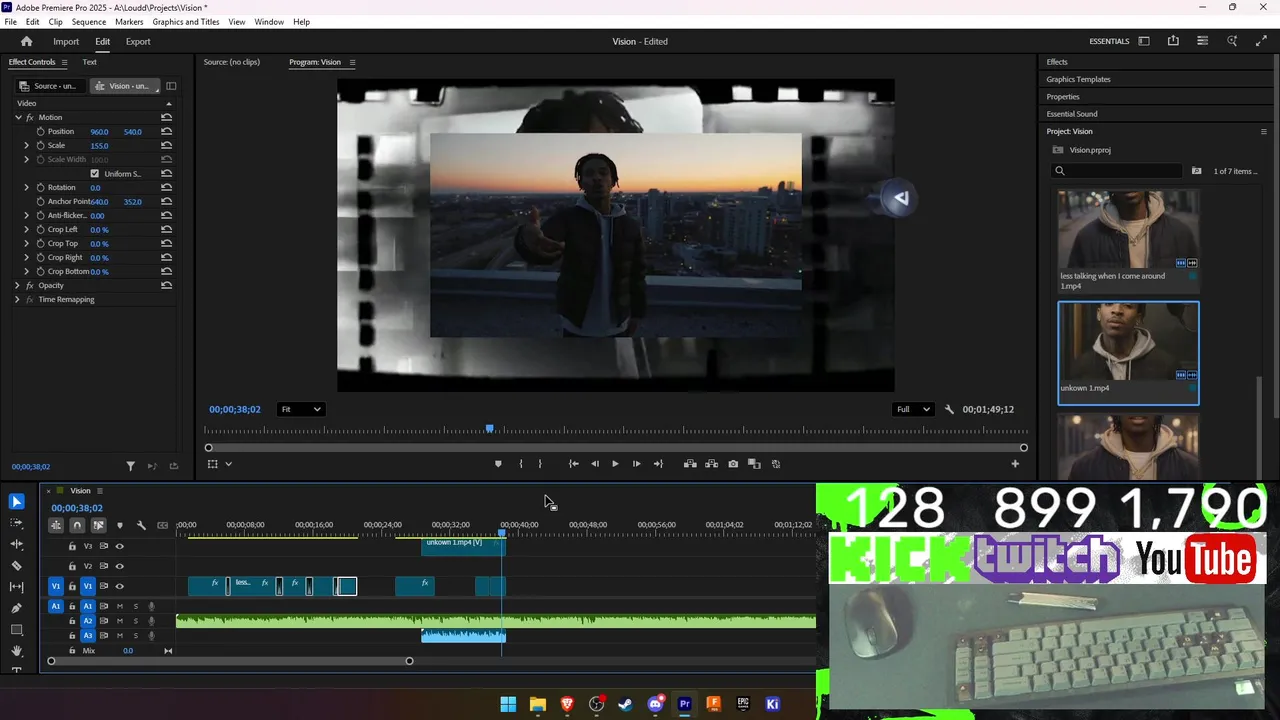Click the Import workspace button
This screenshot has width=1280, height=720.
point(66,41)
